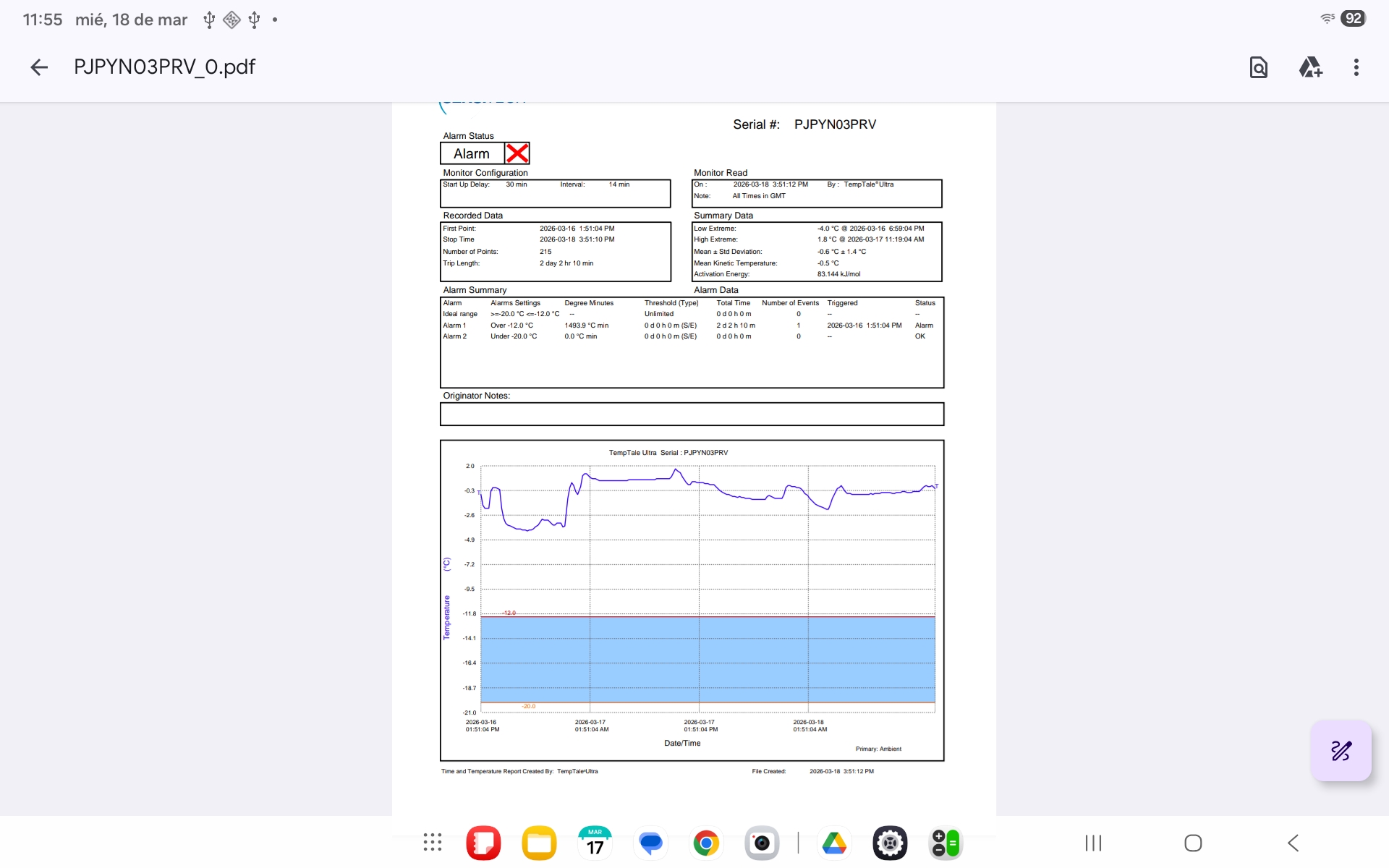Launch the red notes app in taskbar
The width and height of the screenshot is (1389, 868).
[483, 843]
